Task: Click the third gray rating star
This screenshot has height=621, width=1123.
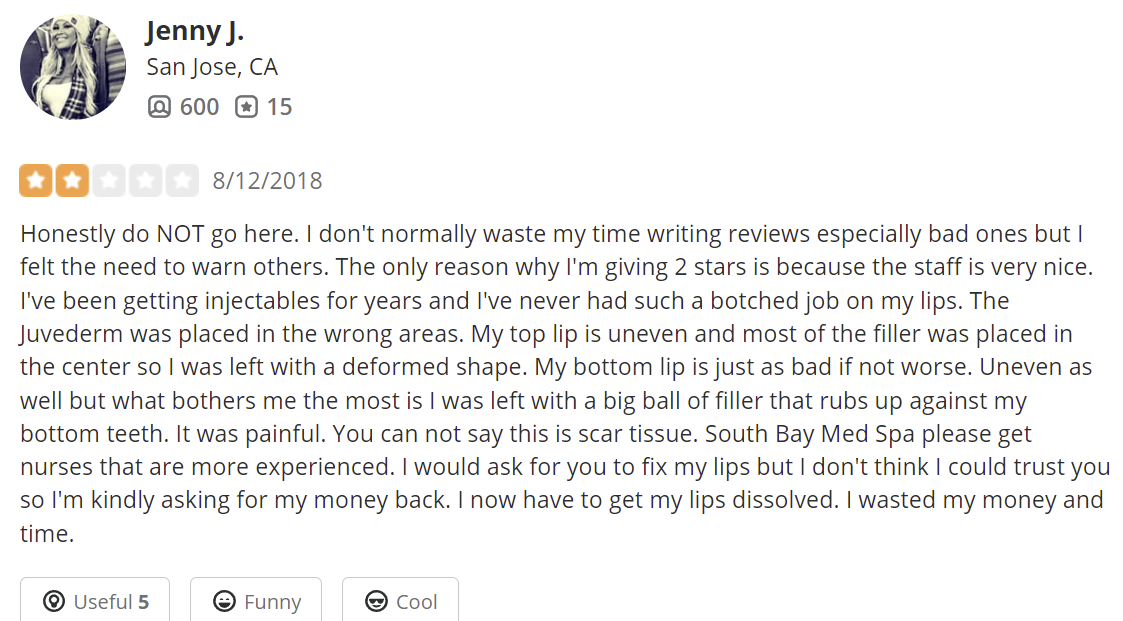Action: coord(109,180)
